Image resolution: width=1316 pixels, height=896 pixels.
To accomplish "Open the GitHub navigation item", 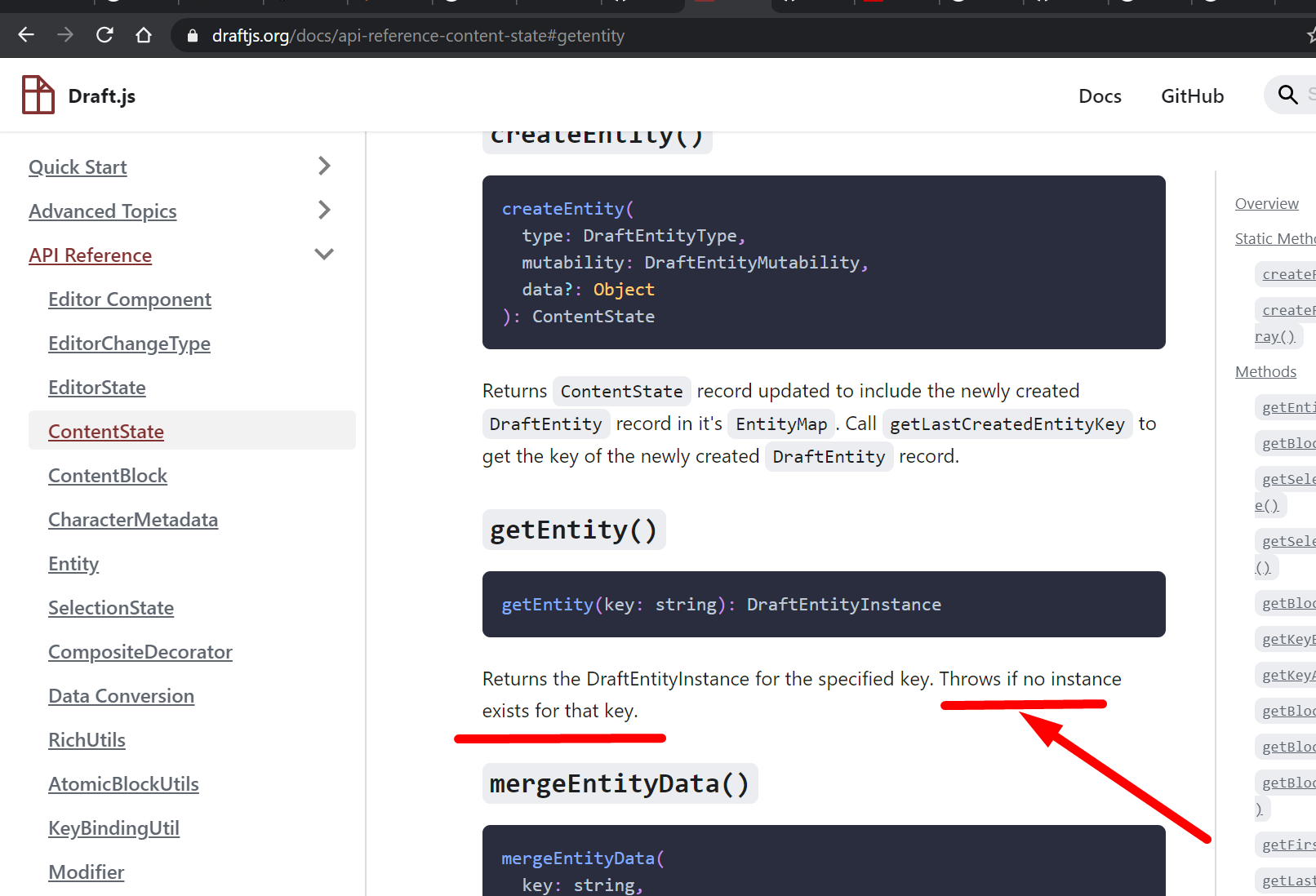I will pyautogui.click(x=1192, y=95).
